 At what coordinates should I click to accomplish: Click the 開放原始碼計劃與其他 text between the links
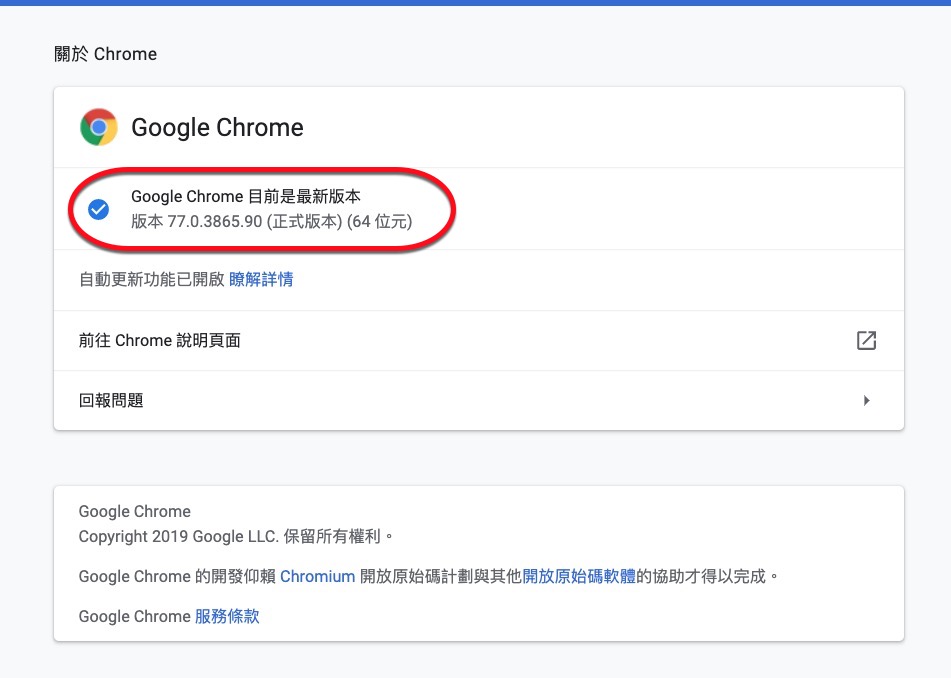point(440,576)
